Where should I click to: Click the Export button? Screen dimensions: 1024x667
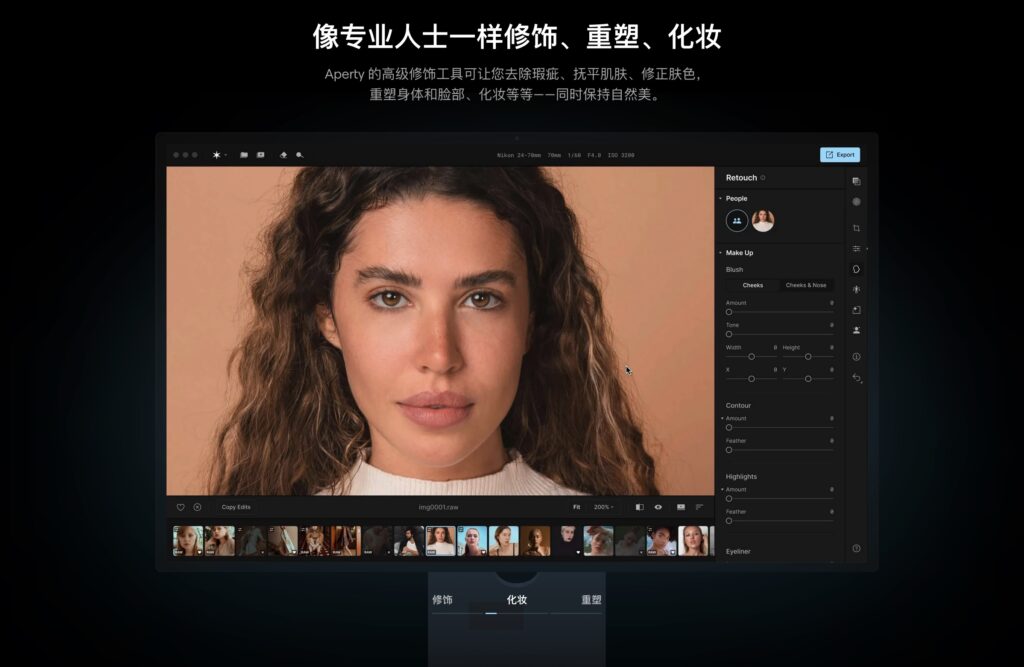(x=840, y=155)
